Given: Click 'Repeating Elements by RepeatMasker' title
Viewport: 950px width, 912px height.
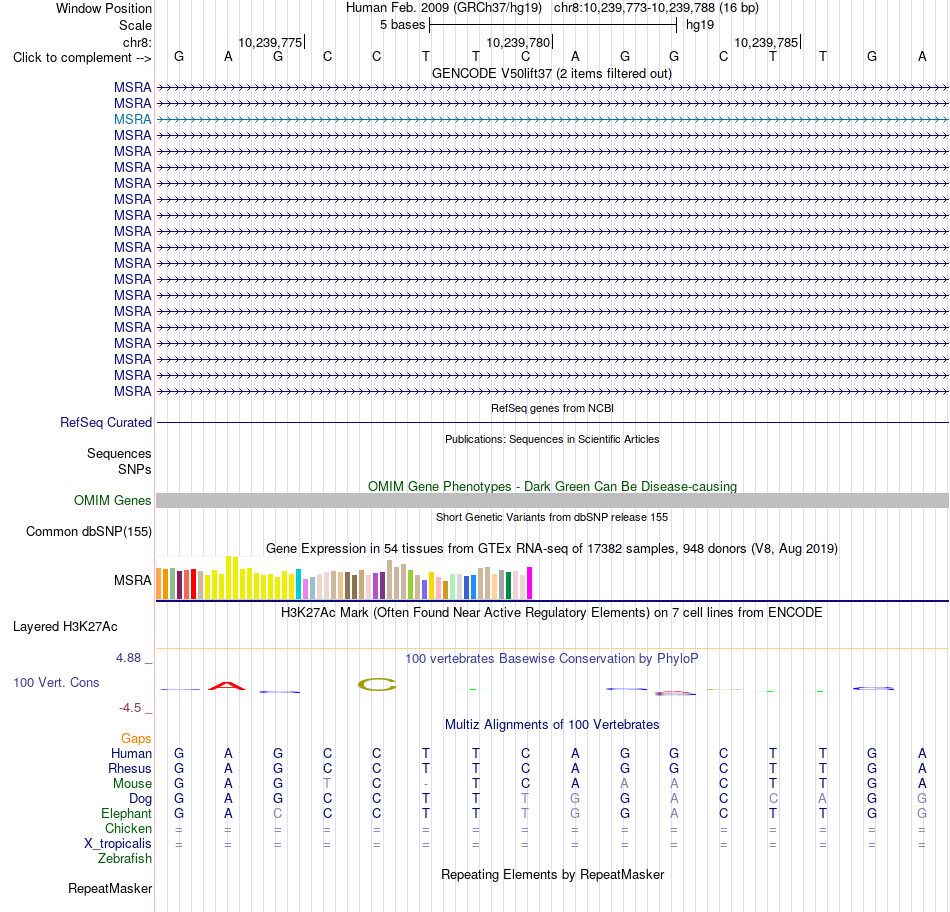Looking at the screenshot, I should click(552, 874).
